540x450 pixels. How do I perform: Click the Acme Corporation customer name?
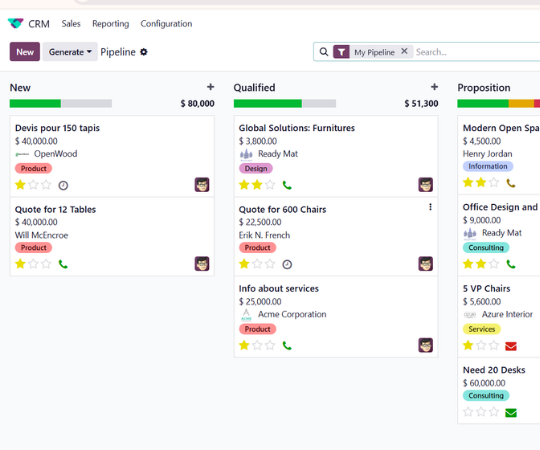(292, 314)
